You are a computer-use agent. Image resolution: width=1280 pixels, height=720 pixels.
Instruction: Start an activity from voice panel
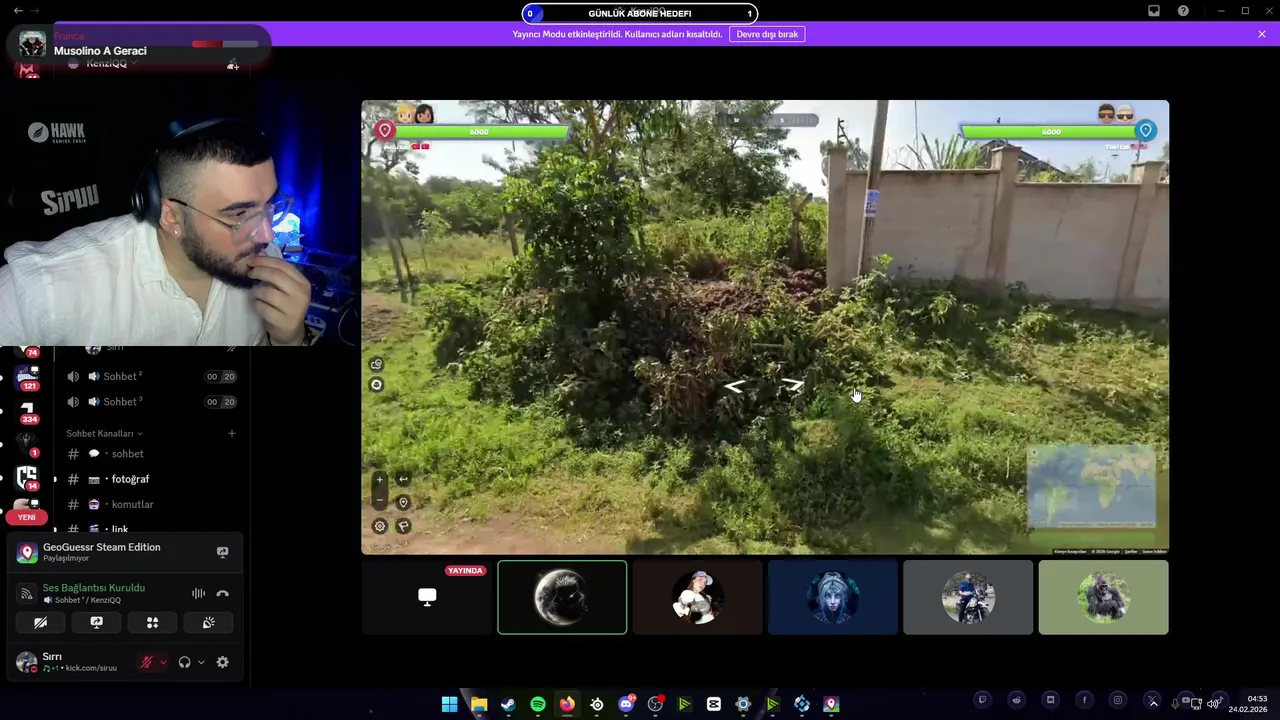coord(152,622)
